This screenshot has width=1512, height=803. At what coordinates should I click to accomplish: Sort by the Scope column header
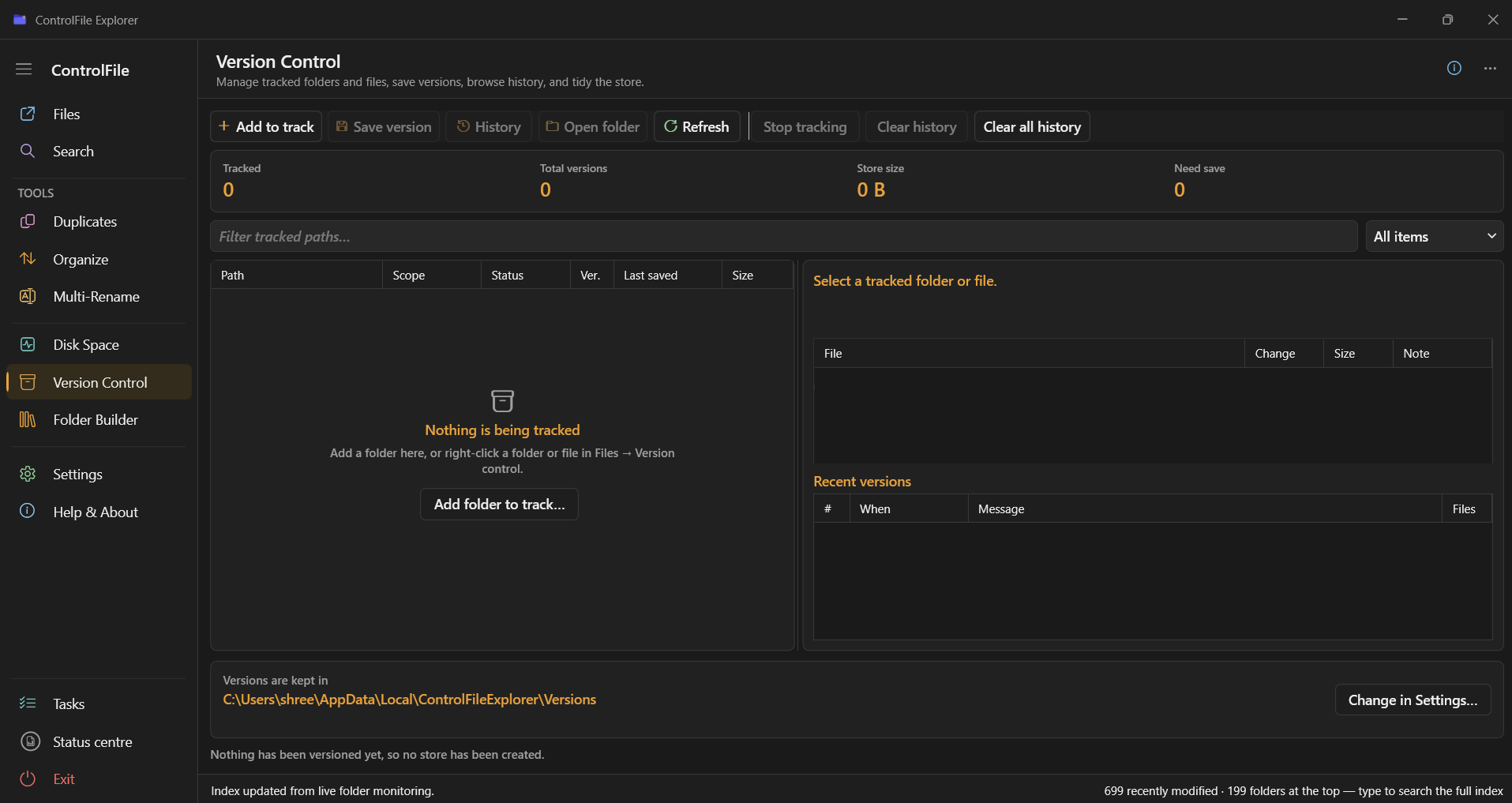pyautogui.click(x=432, y=275)
